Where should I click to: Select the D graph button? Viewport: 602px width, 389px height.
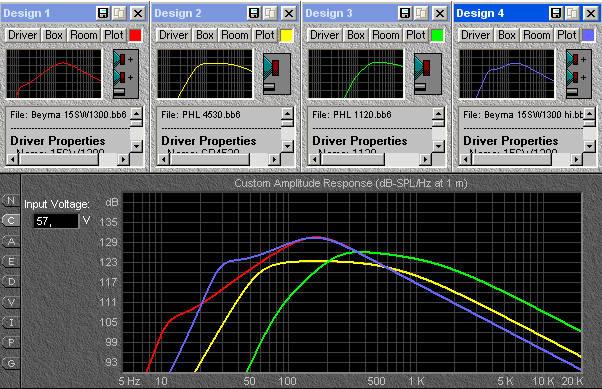(11, 281)
